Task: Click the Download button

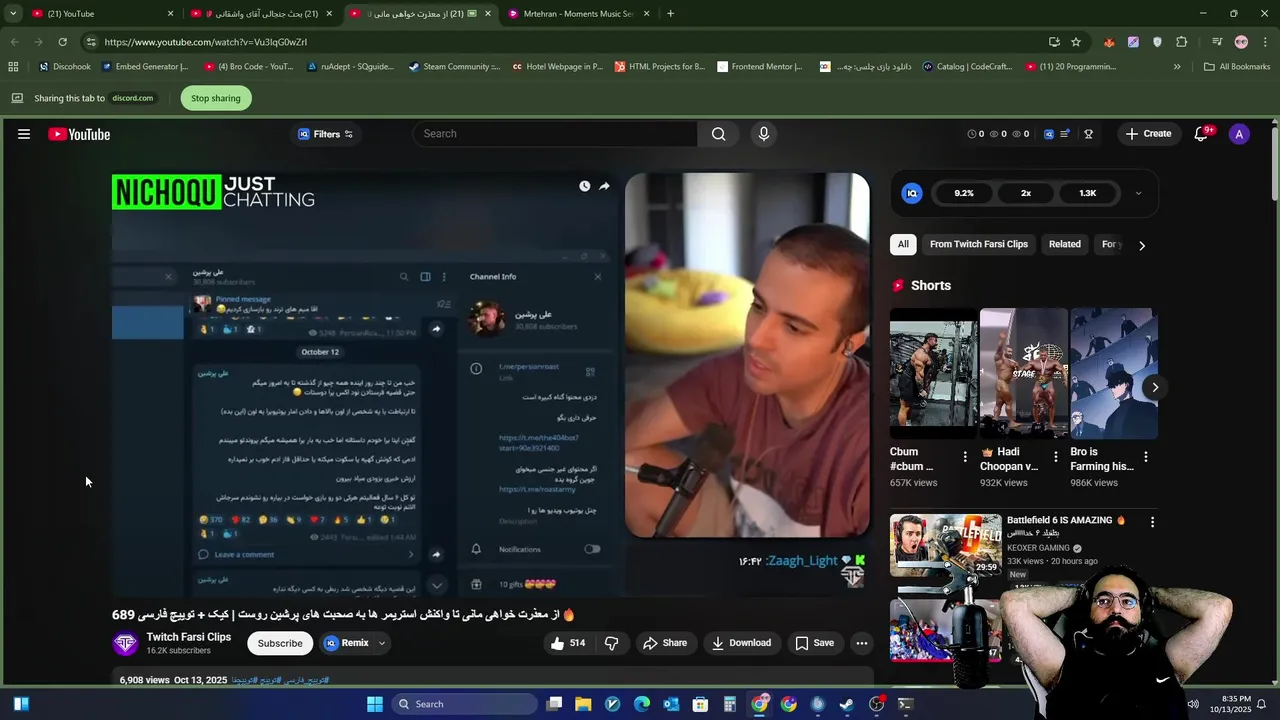Action: click(x=741, y=643)
